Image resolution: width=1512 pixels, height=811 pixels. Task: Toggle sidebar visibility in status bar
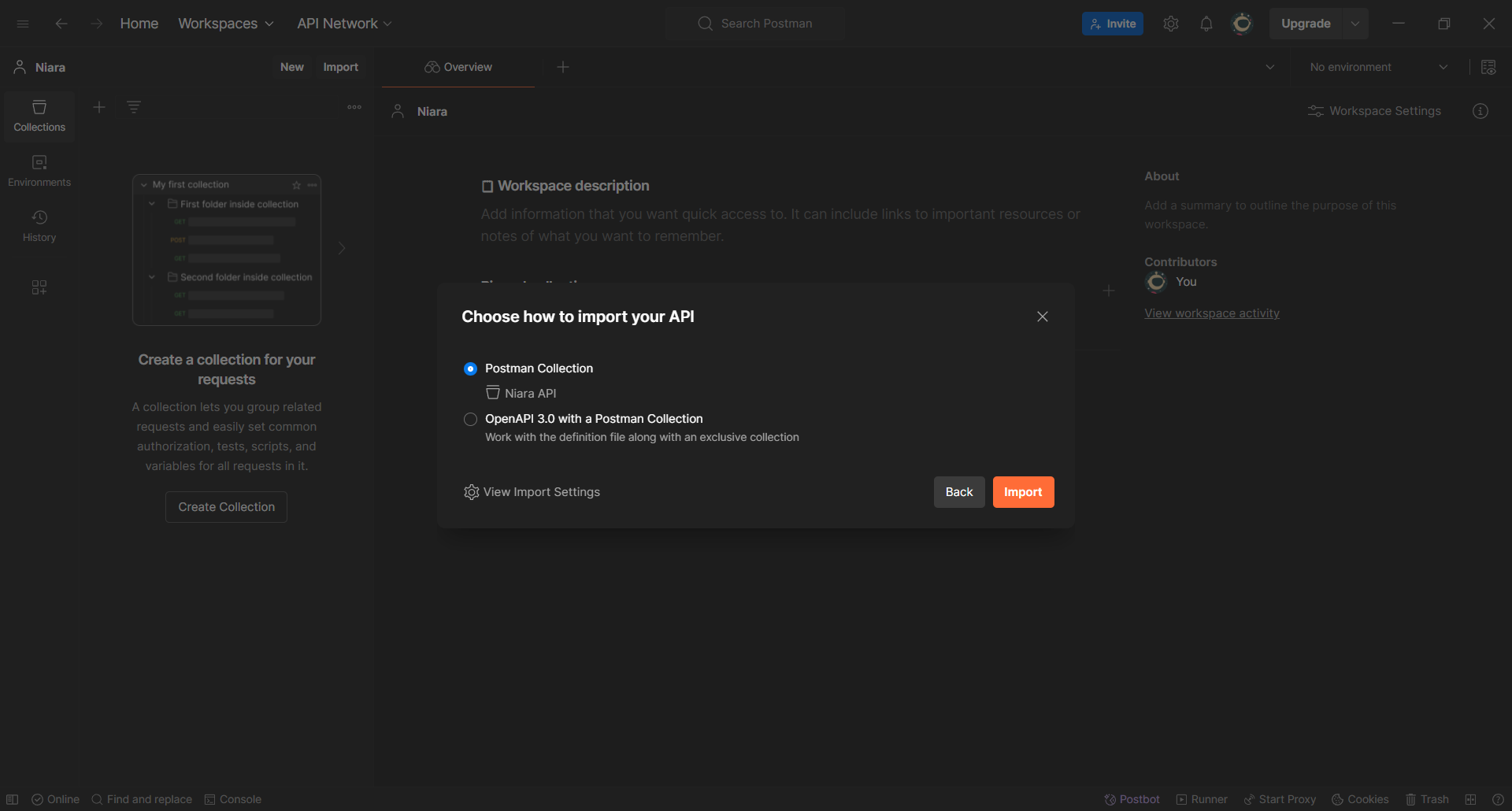pyautogui.click(x=13, y=799)
